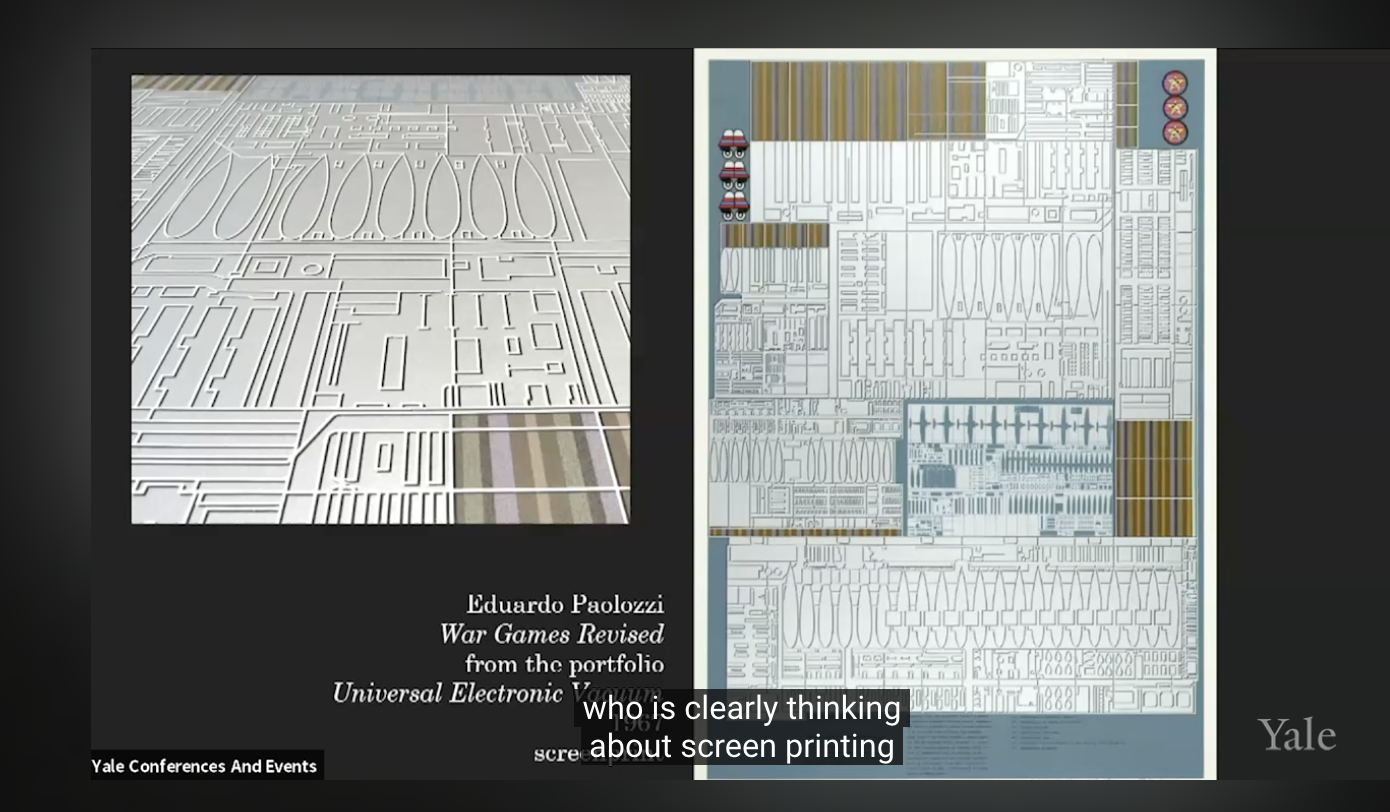The height and width of the screenshot is (812, 1390).
Task: Click the top circular star badge icon
Action: pos(1174,83)
